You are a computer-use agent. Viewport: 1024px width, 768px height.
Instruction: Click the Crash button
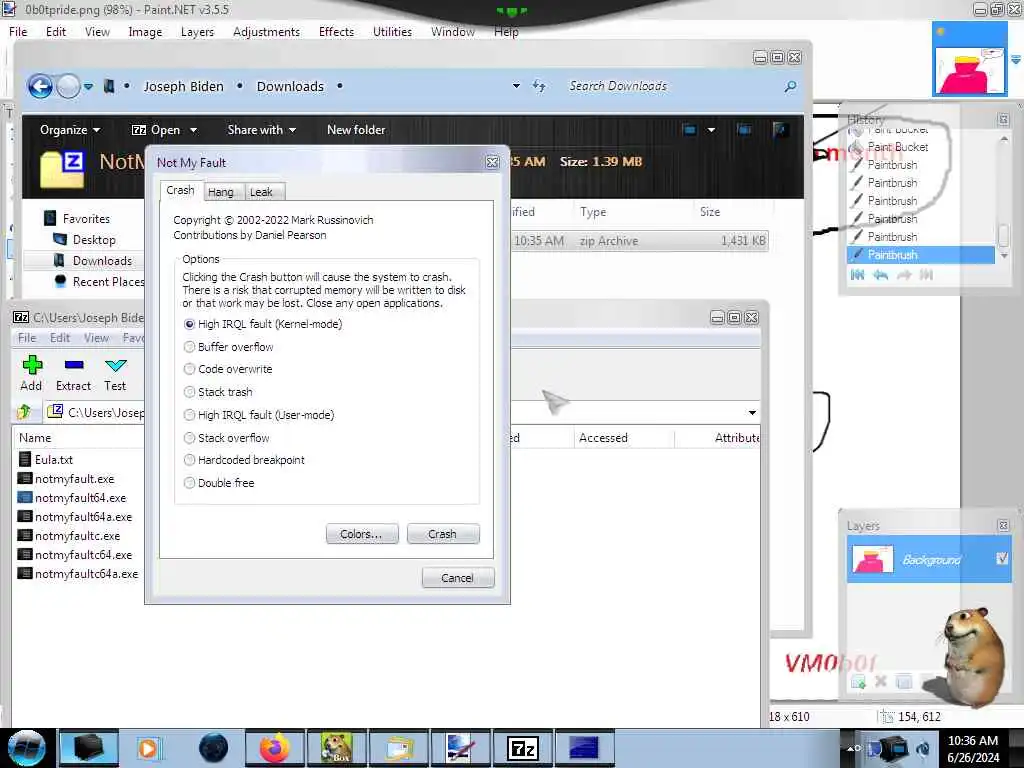pos(443,534)
